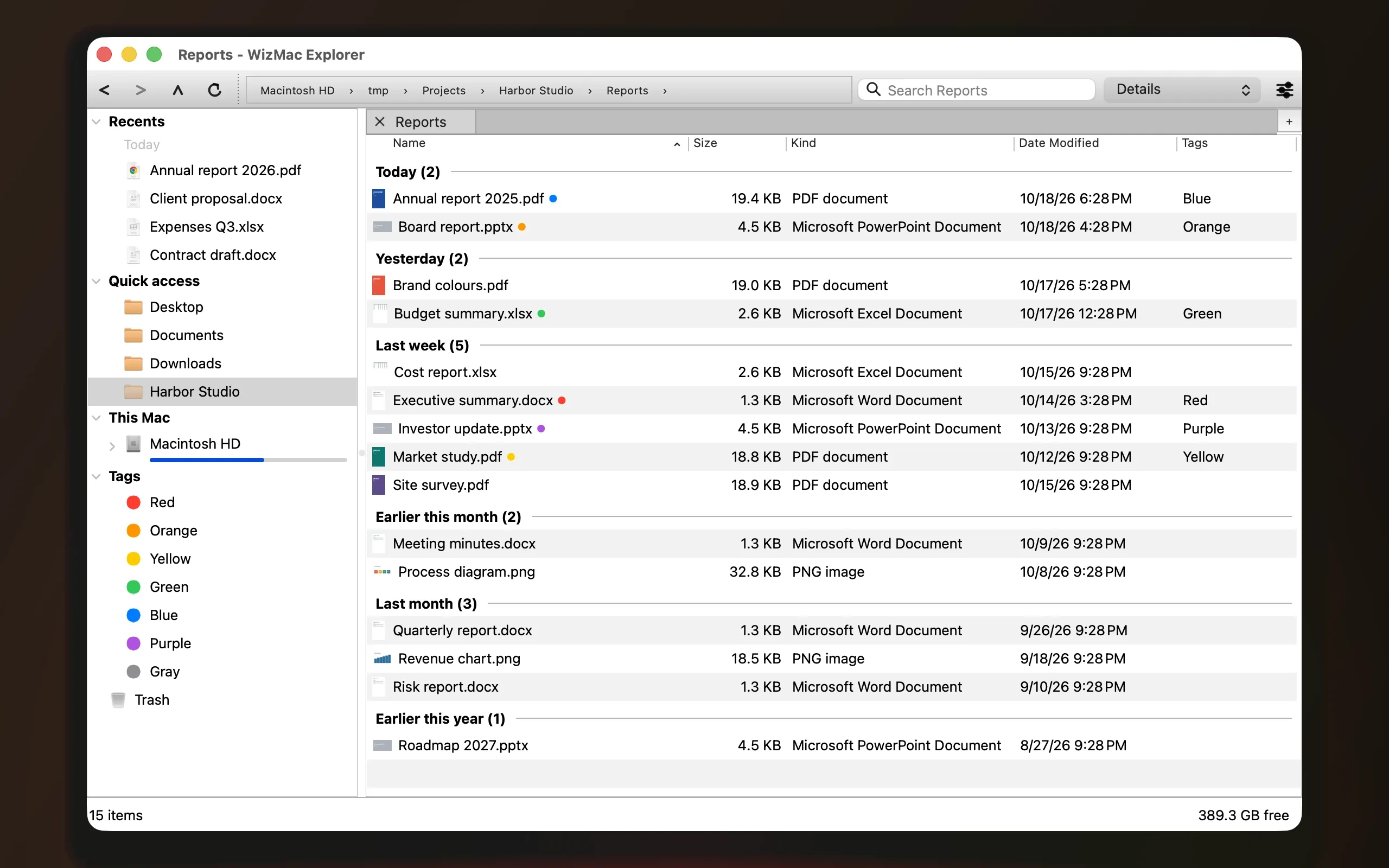
Task: Expand the Macintosh HD tree node
Action: (x=112, y=445)
